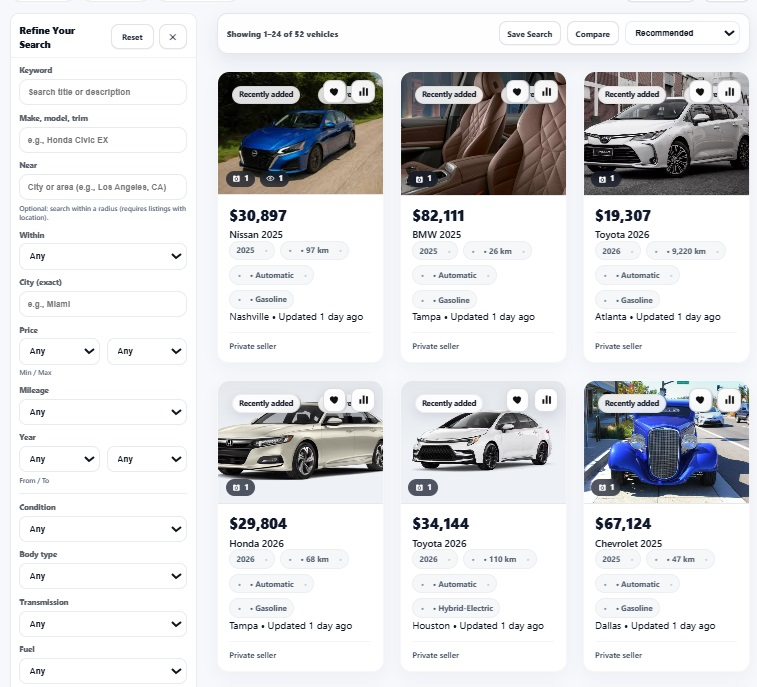Focus the Keyword search field
Image resolution: width=757 pixels, height=687 pixels.
103,92
